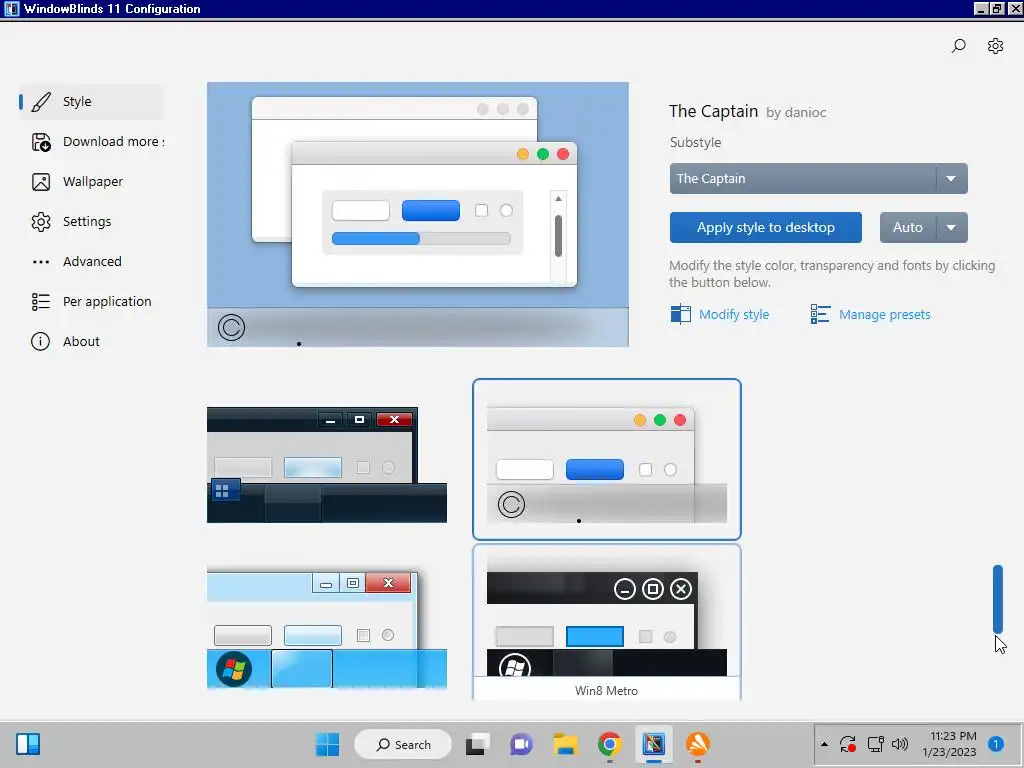This screenshot has height=768, width=1024.
Task: Click the sync status tray icon
Action: point(848,744)
